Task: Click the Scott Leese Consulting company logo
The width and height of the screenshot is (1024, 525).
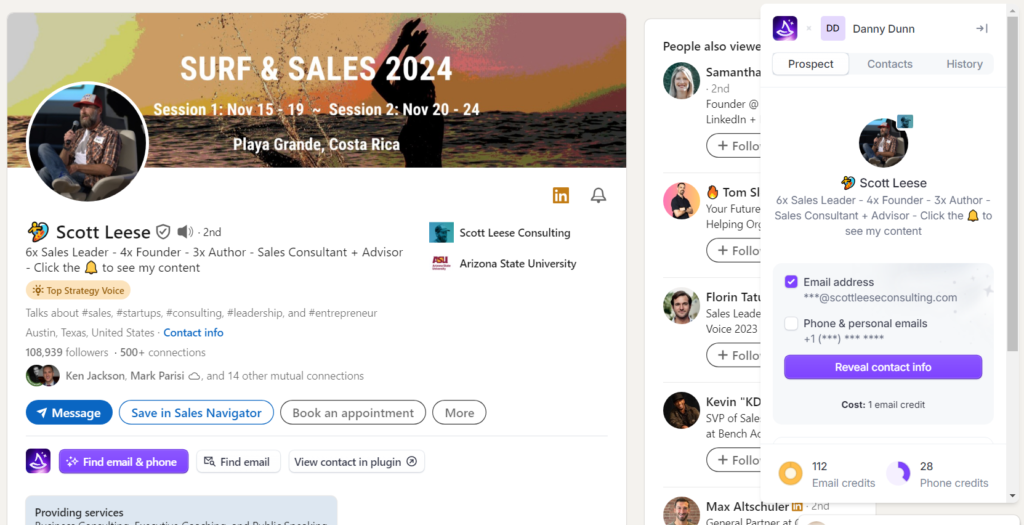Action: coord(441,232)
